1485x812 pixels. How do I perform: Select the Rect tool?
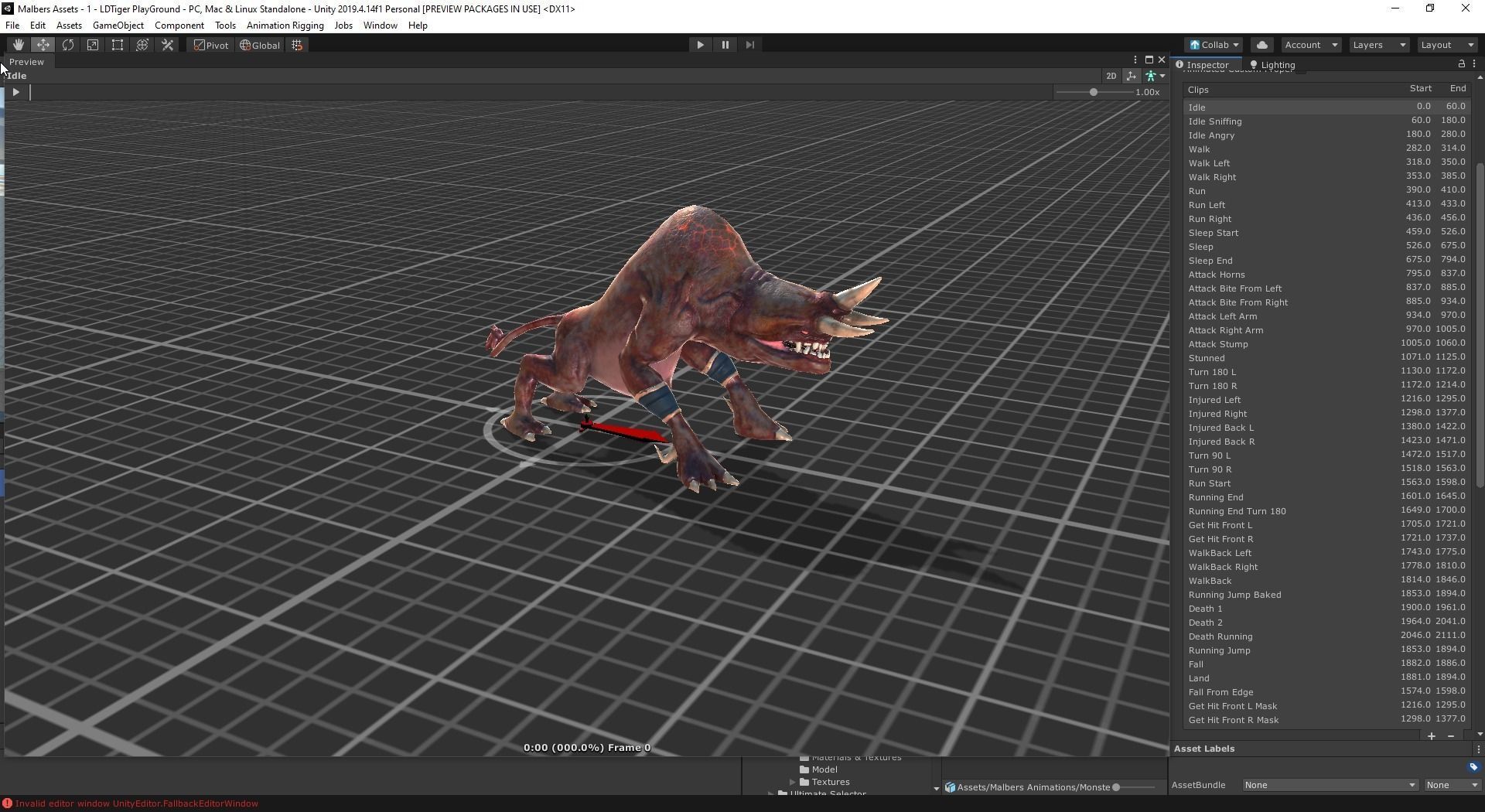118,45
